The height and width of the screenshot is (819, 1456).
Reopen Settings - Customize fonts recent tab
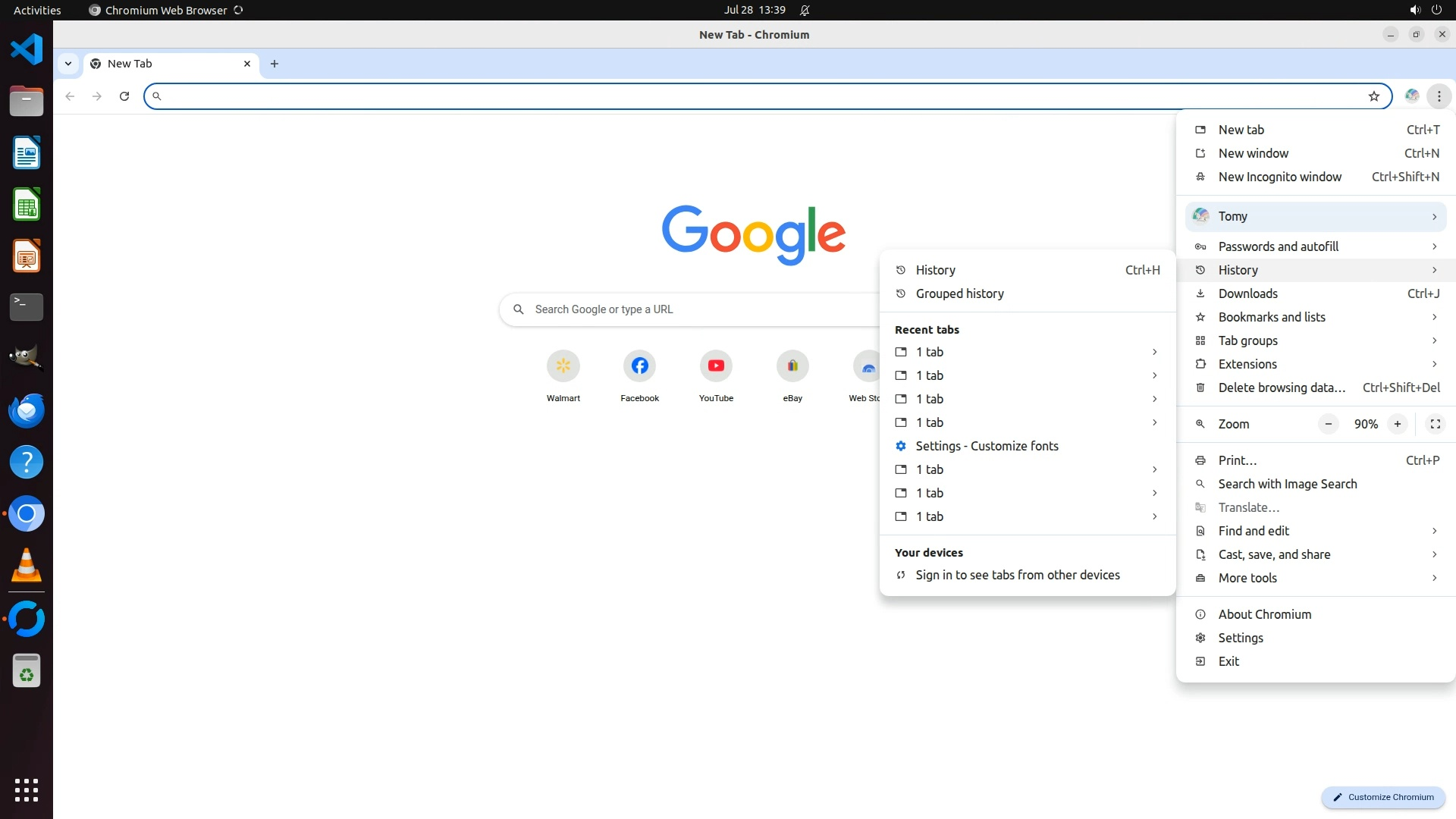coord(987,446)
